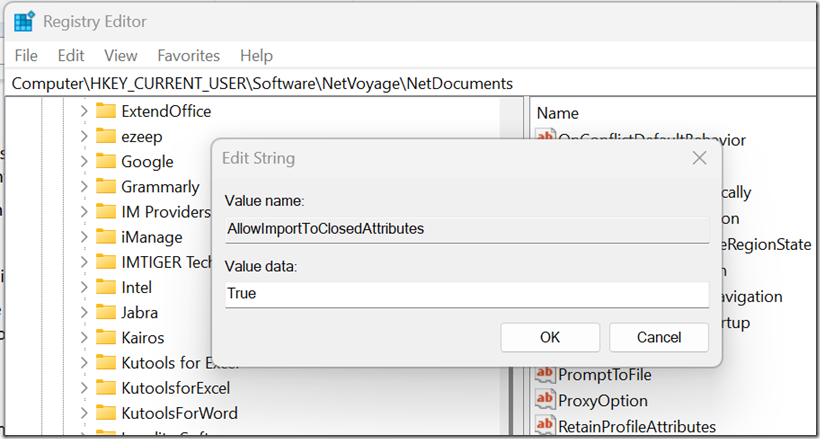Expand the iManage registry key
This screenshot has height=439, width=820.
coord(84,237)
